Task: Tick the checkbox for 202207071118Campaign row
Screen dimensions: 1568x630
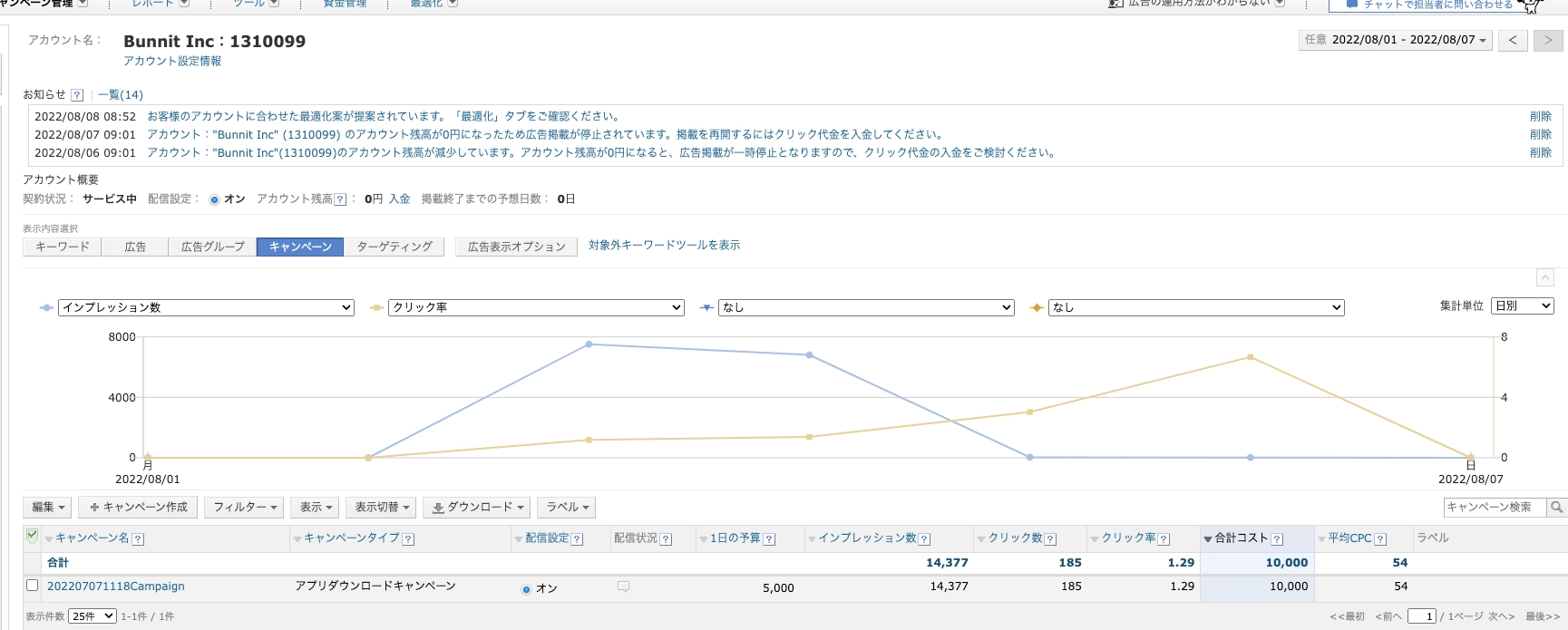Action: 33,586
